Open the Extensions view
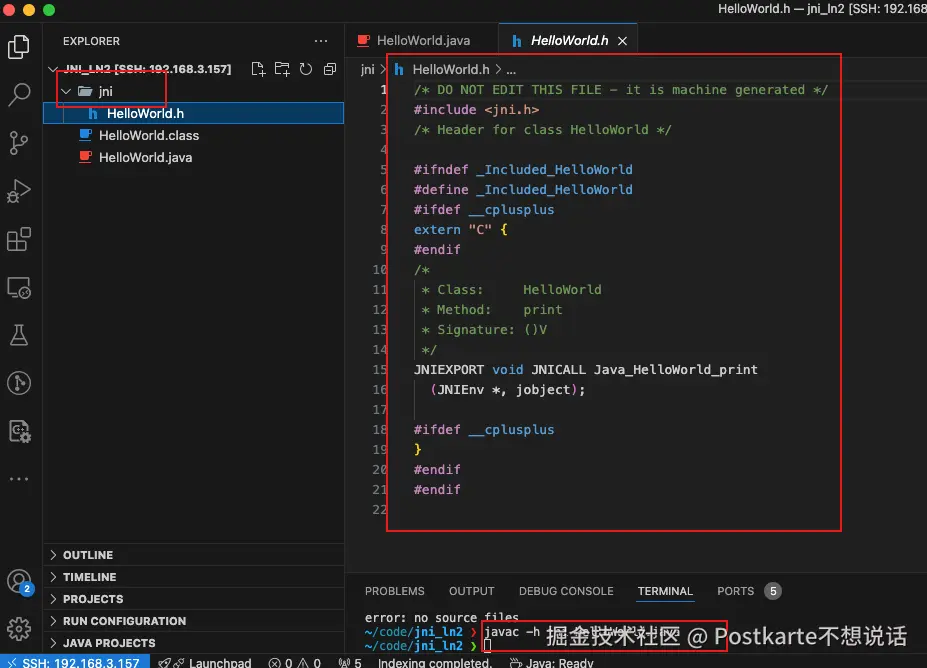 pos(19,240)
